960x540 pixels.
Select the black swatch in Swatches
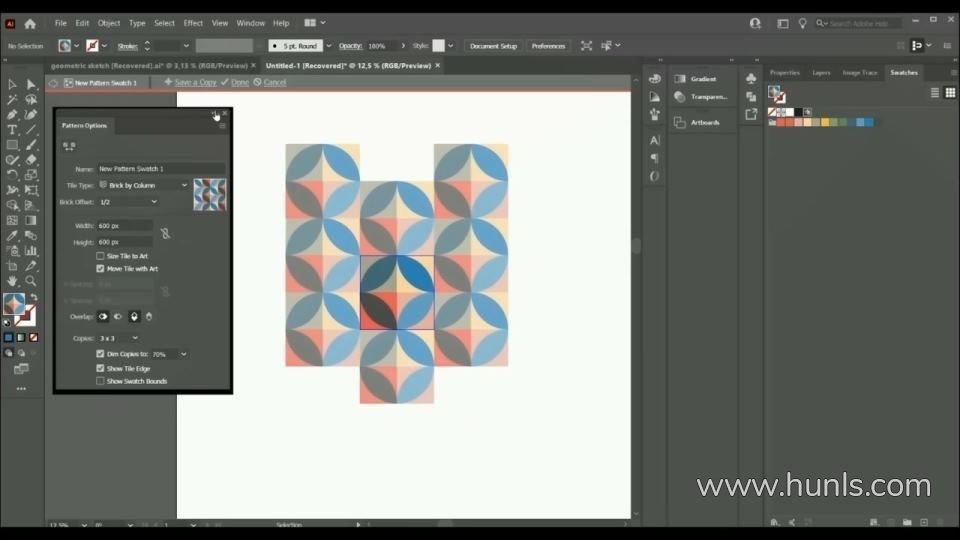[798, 112]
